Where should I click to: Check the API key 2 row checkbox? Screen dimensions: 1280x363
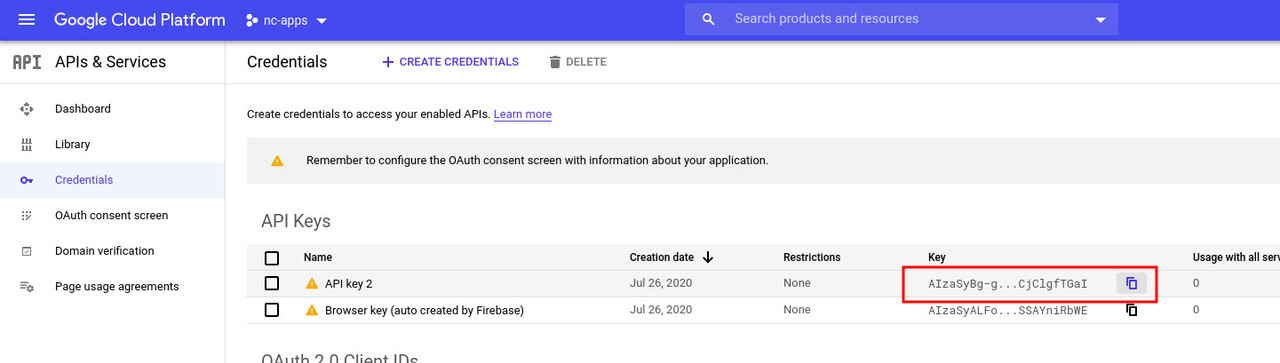coord(272,284)
